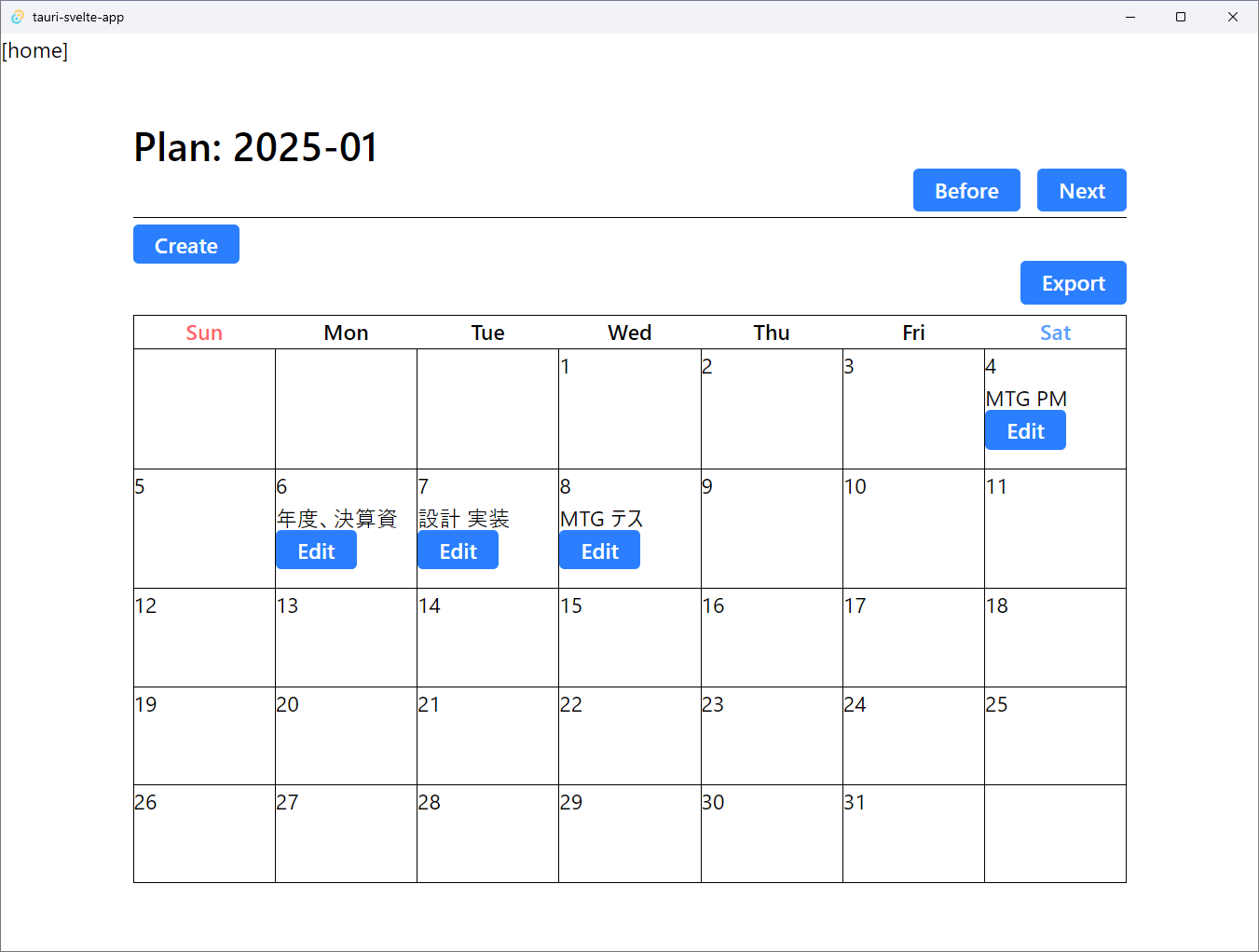Choose the day 25 Saturday cell

pyautogui.click(x=1055, y=736)
